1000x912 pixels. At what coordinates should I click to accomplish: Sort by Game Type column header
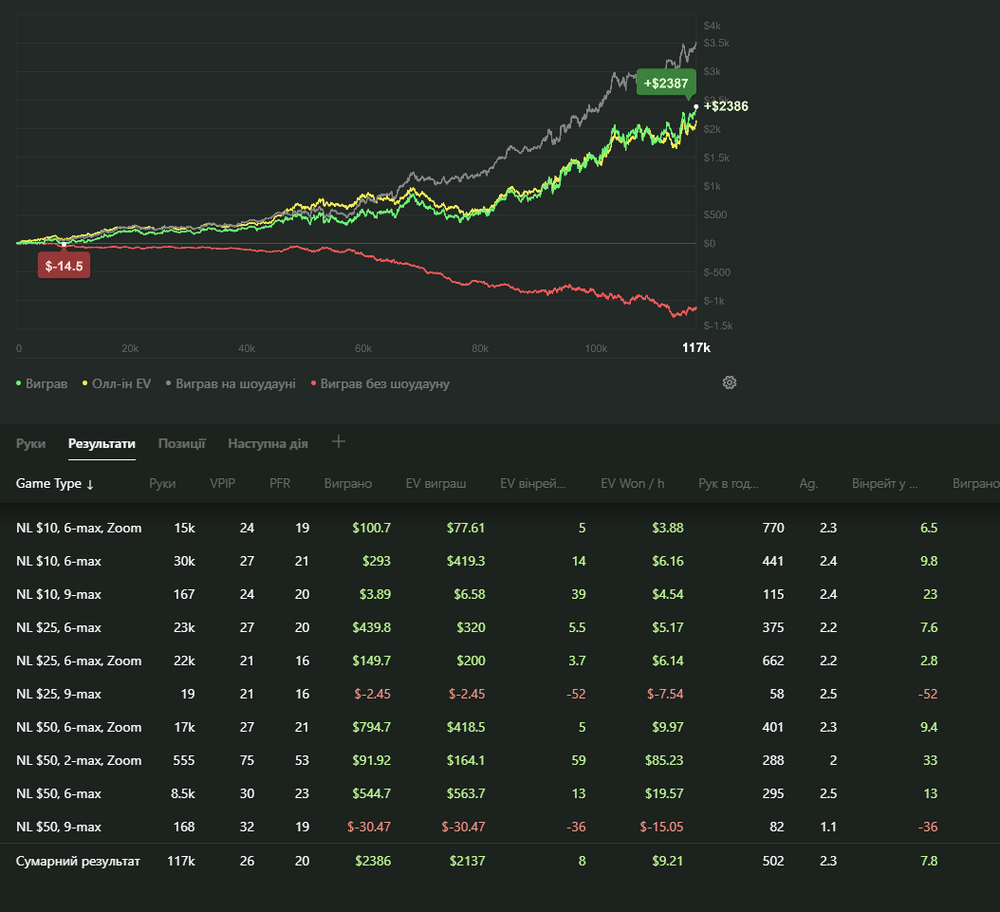tap(55, 484)
